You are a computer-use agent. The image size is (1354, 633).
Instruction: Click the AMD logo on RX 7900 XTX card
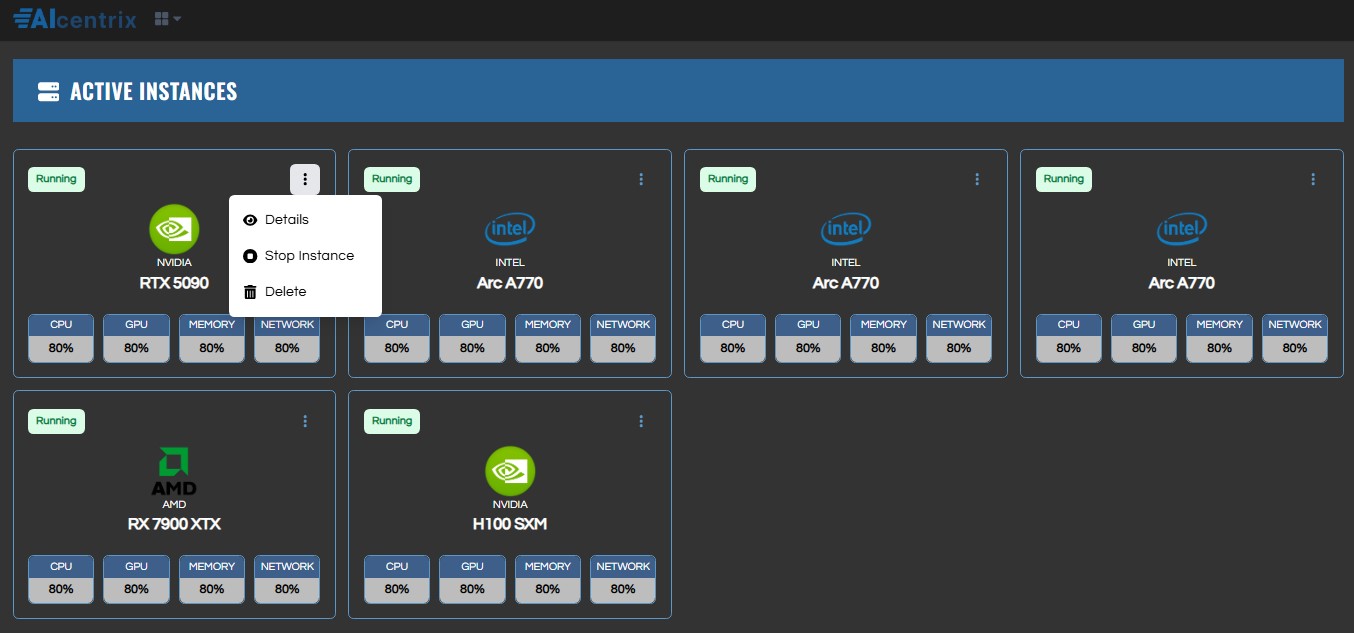(174, 471)
